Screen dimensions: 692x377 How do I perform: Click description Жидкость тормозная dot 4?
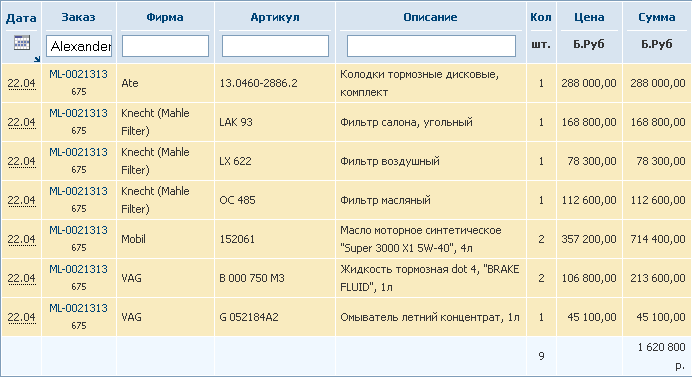tap(429, 278)
